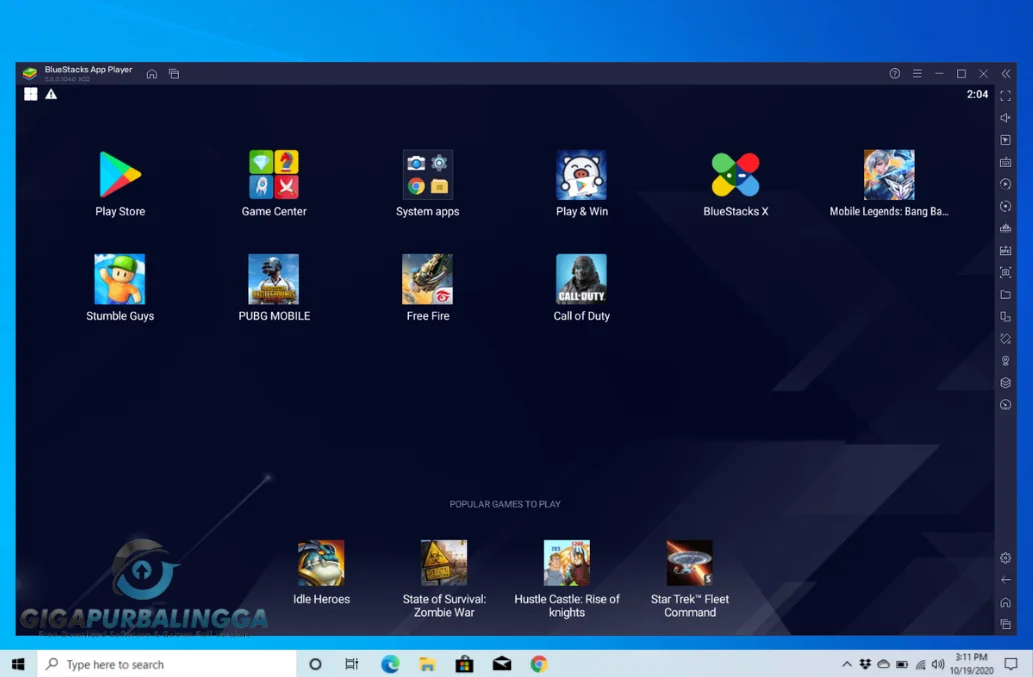
Task: Collapse the sidebar with the double chevron
Action: 1004,73
